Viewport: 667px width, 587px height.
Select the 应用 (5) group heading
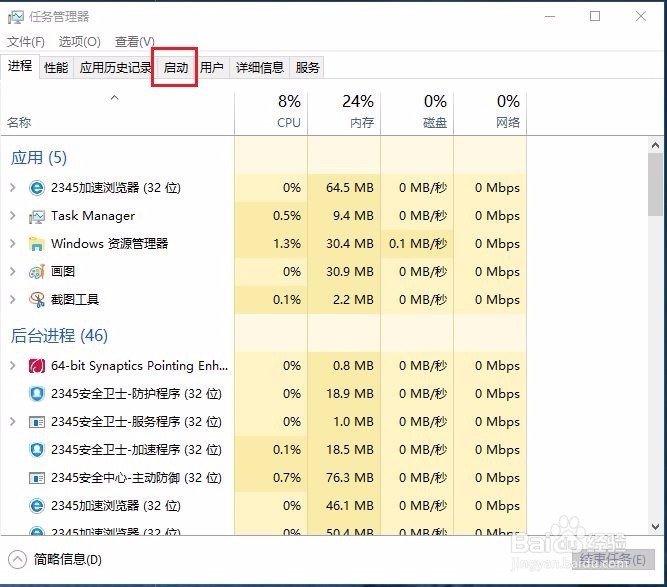point(39,158)
